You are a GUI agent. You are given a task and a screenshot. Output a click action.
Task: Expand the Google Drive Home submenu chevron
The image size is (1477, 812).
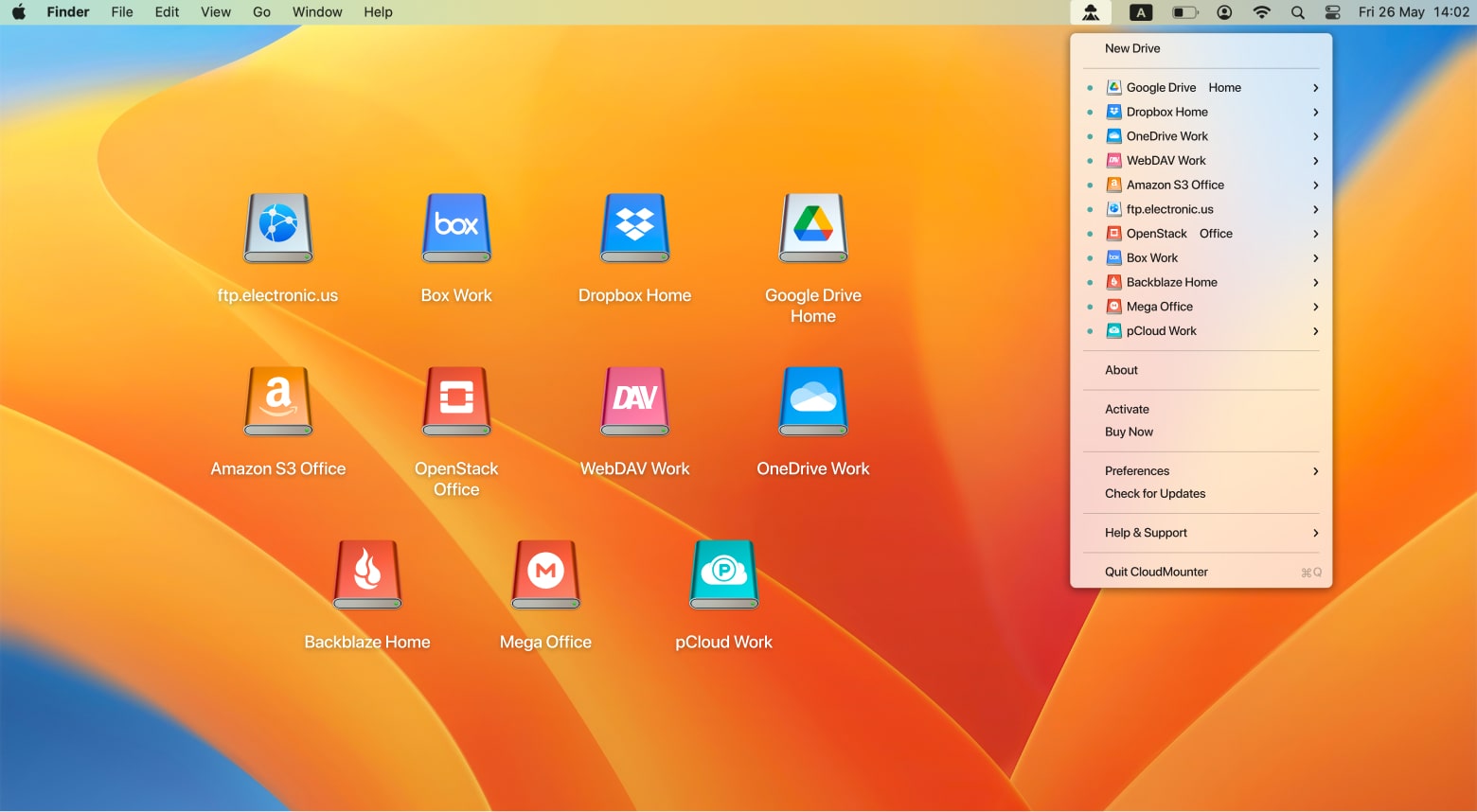pos(1315,87)
